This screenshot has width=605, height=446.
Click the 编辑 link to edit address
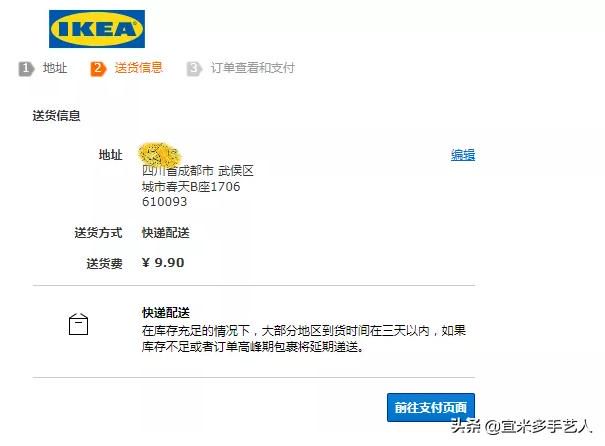click(463, 155)
